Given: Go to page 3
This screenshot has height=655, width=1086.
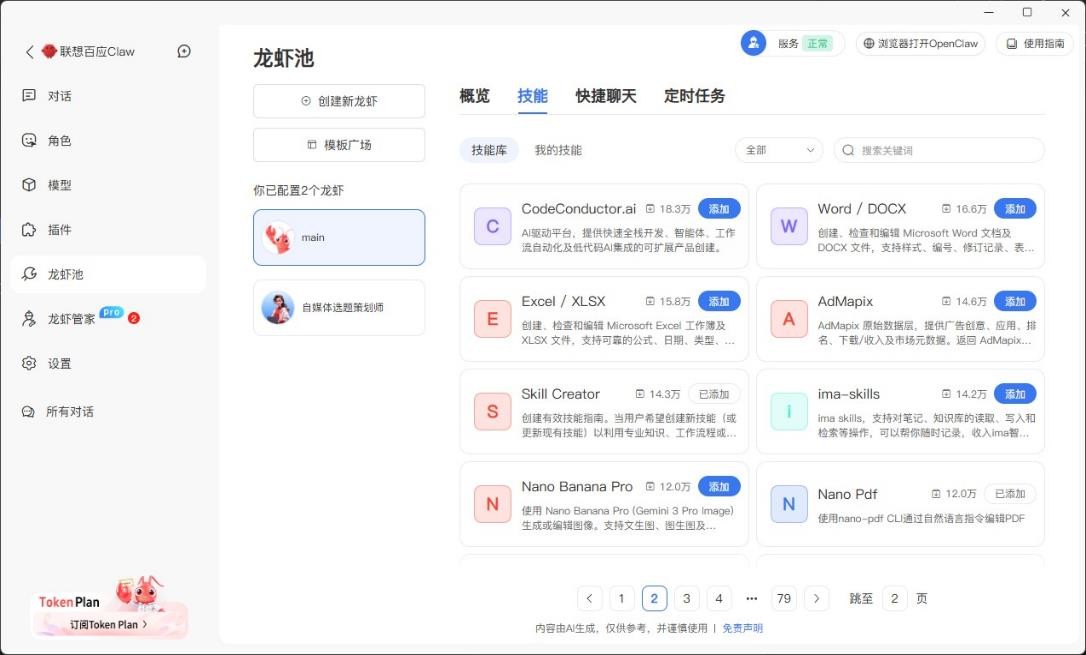Looking at the screenshot, I should [x=686, y=598].
